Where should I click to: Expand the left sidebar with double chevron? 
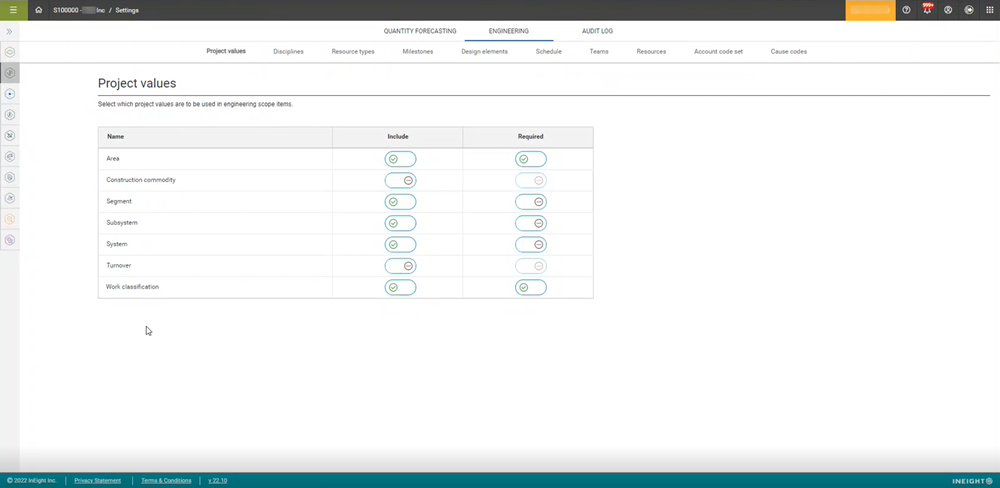tap(10, 32)
